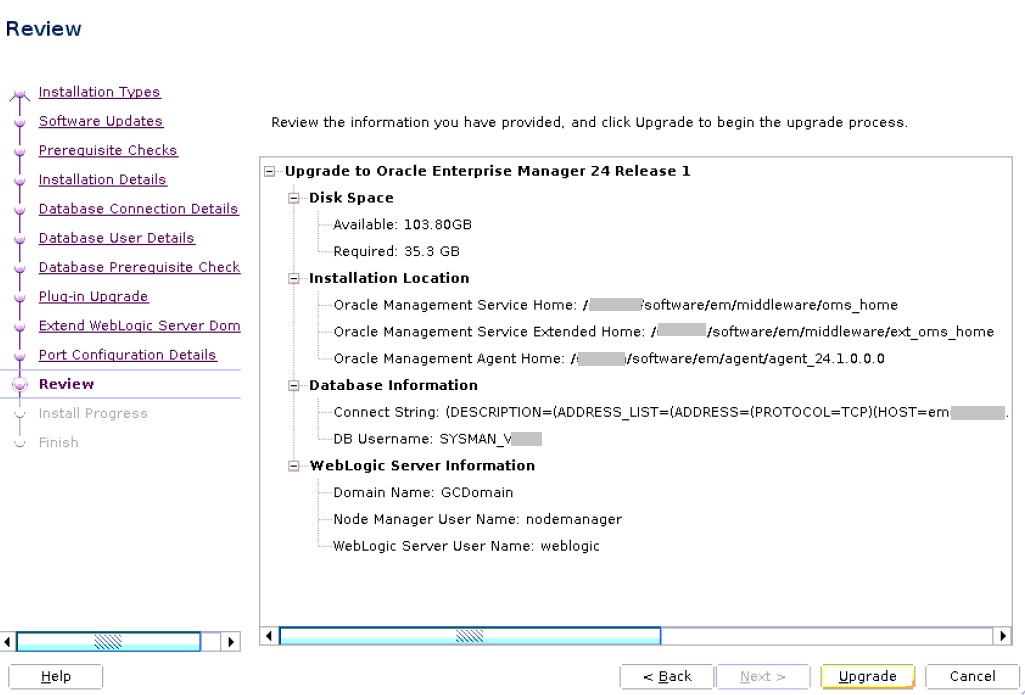The image size is (1025, 695).
Task: Select Oracle Management Service Home row
Action: click(615, 305)
